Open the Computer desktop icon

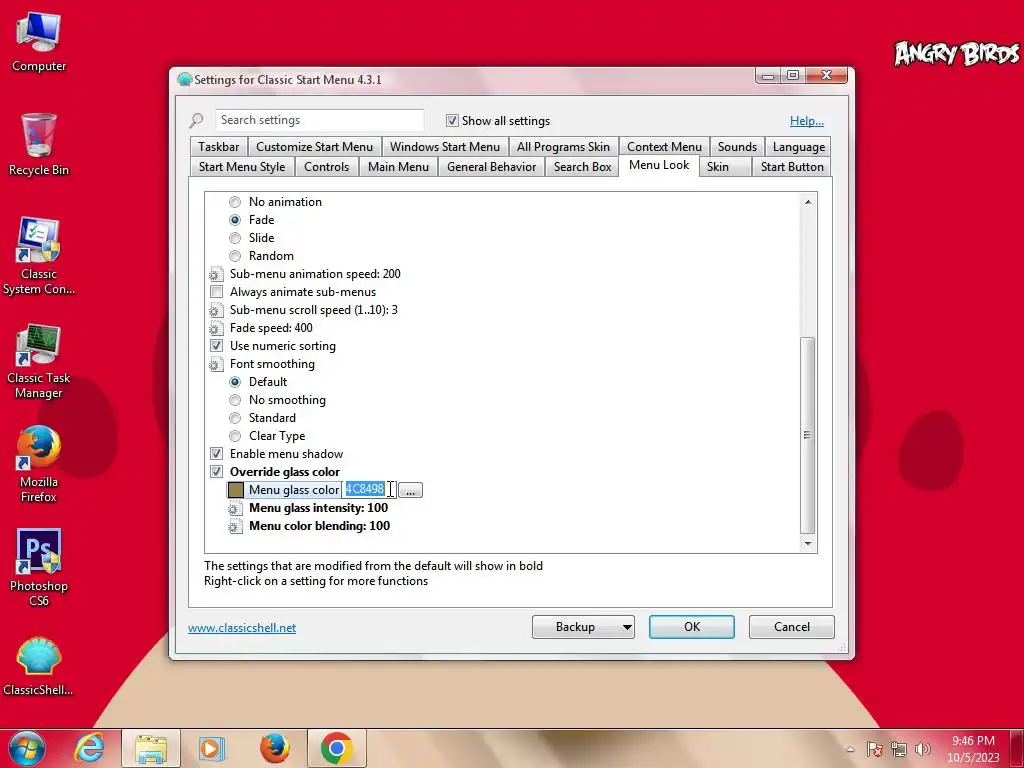point(39,42)
